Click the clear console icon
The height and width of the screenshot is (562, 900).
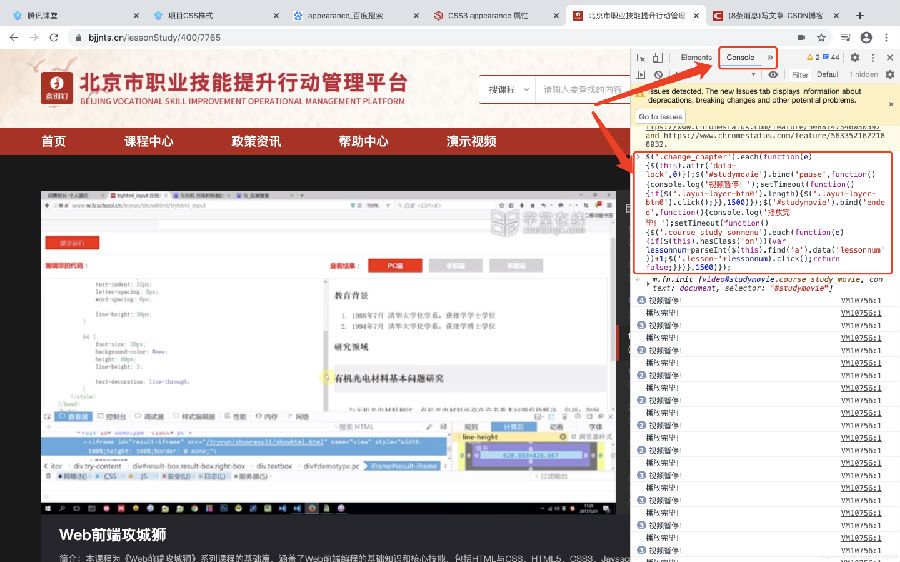tap(658, 75)
